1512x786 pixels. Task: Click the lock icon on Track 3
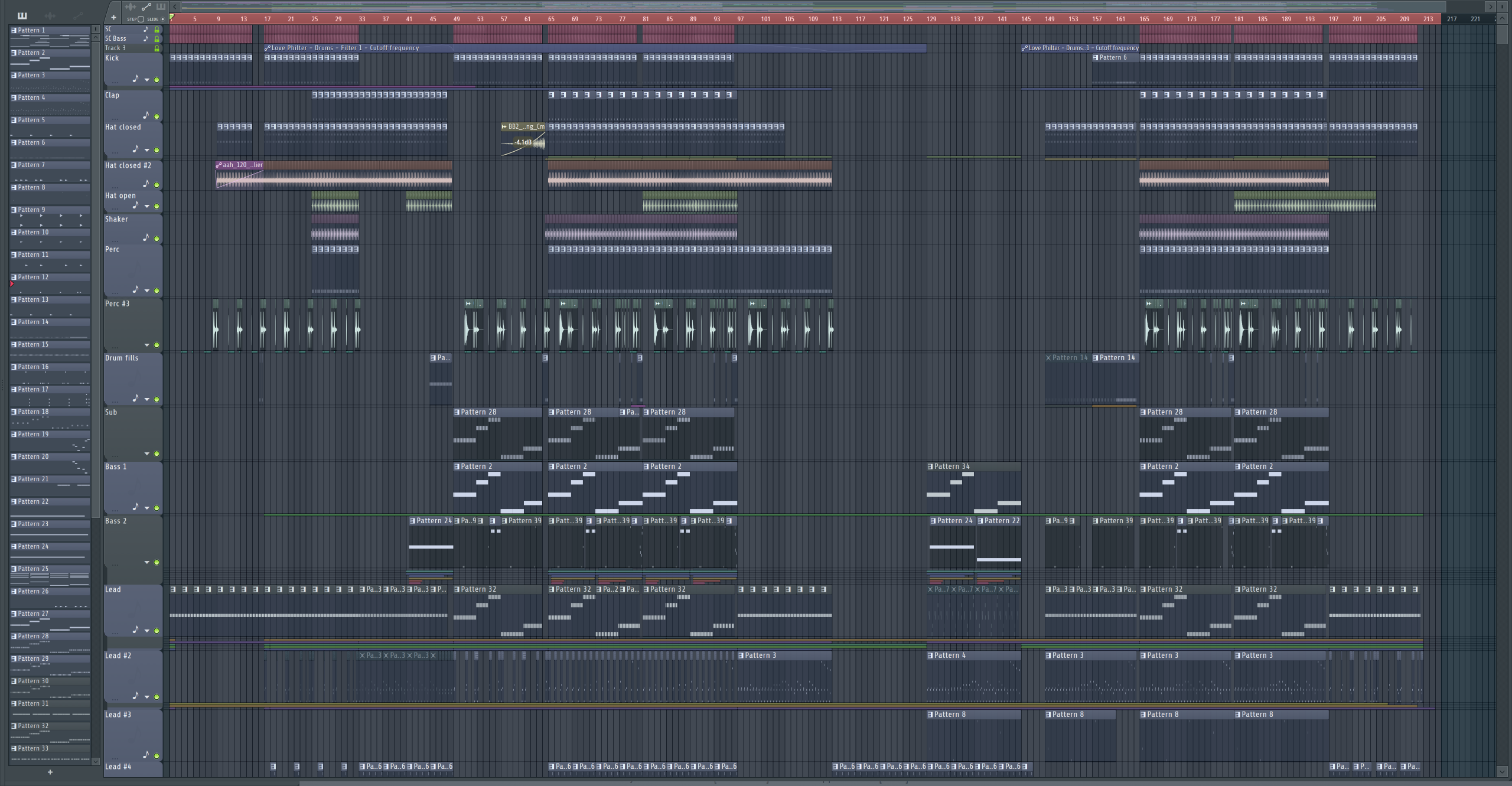[157, 48]
